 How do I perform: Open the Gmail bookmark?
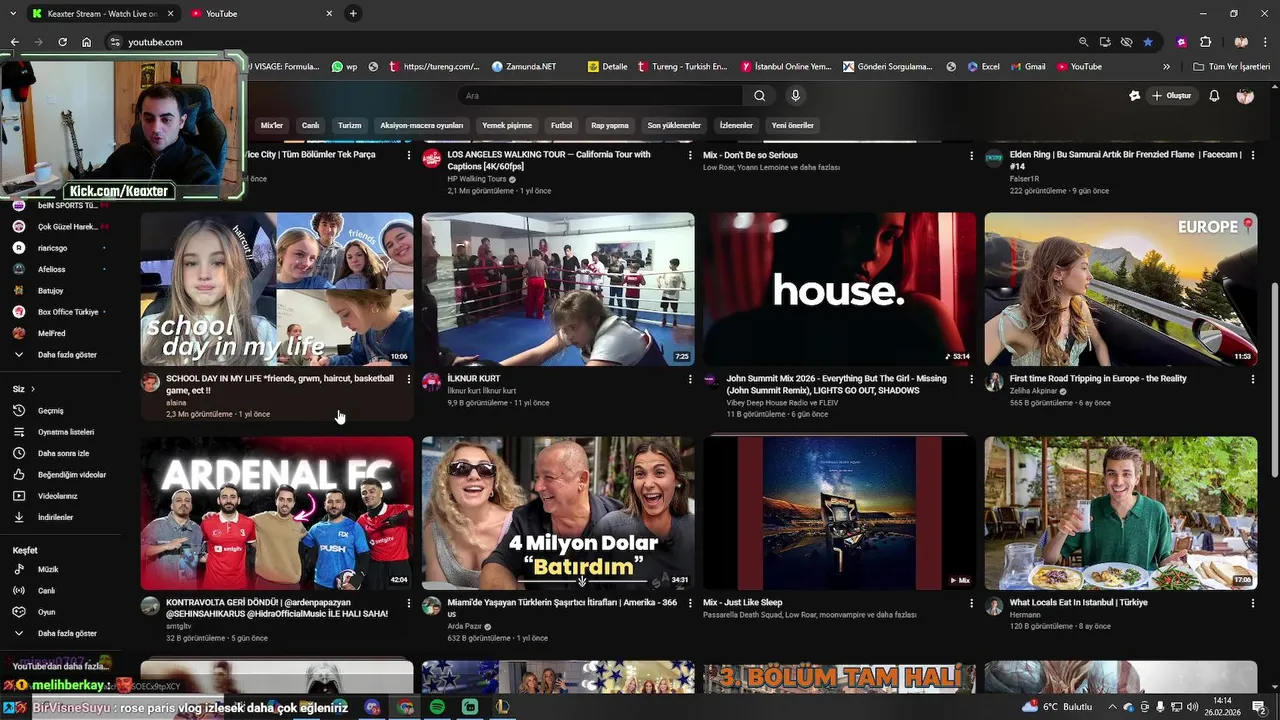coord(1027,67)
